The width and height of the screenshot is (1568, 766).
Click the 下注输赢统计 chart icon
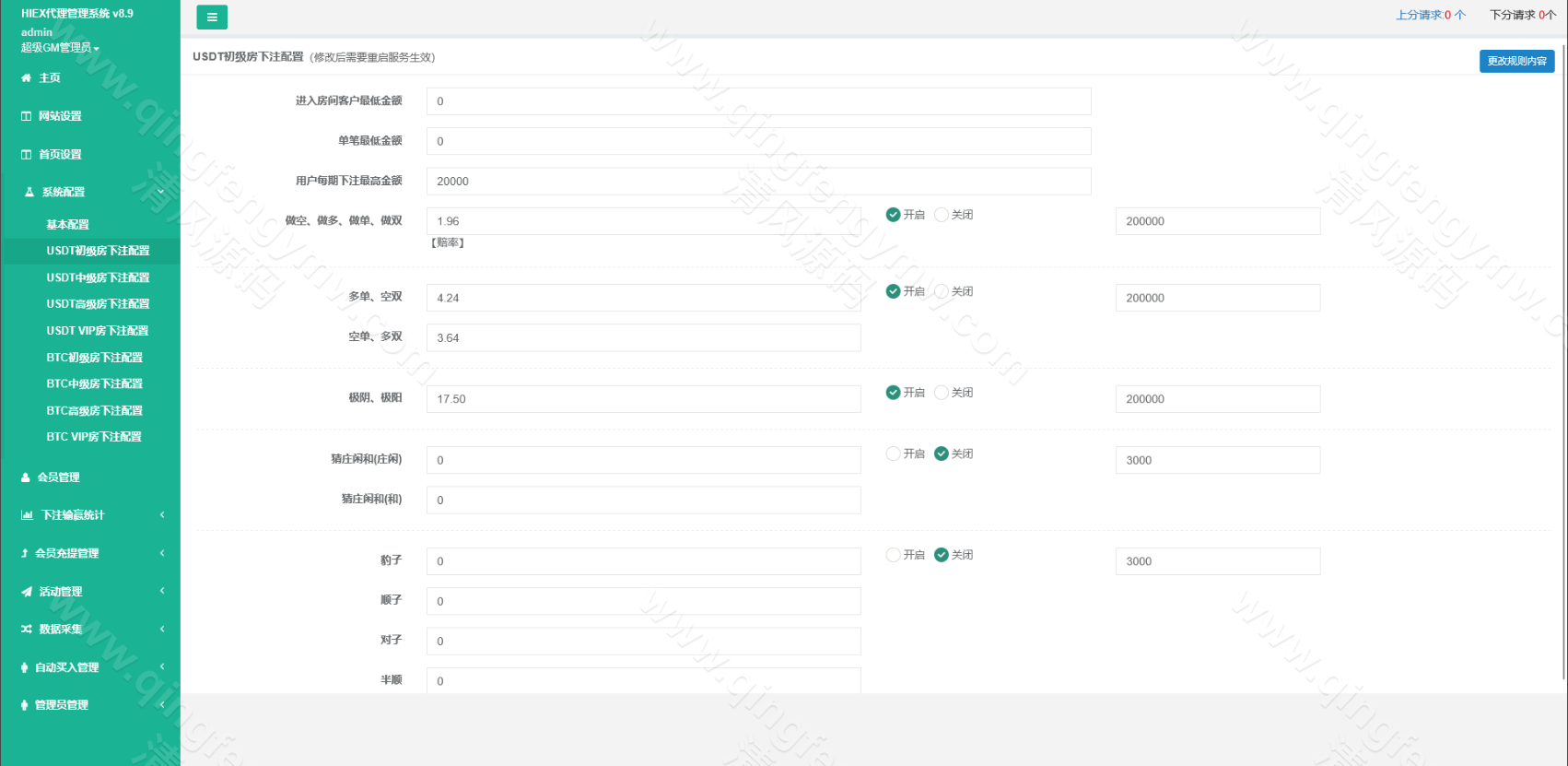tap(27, 515)
